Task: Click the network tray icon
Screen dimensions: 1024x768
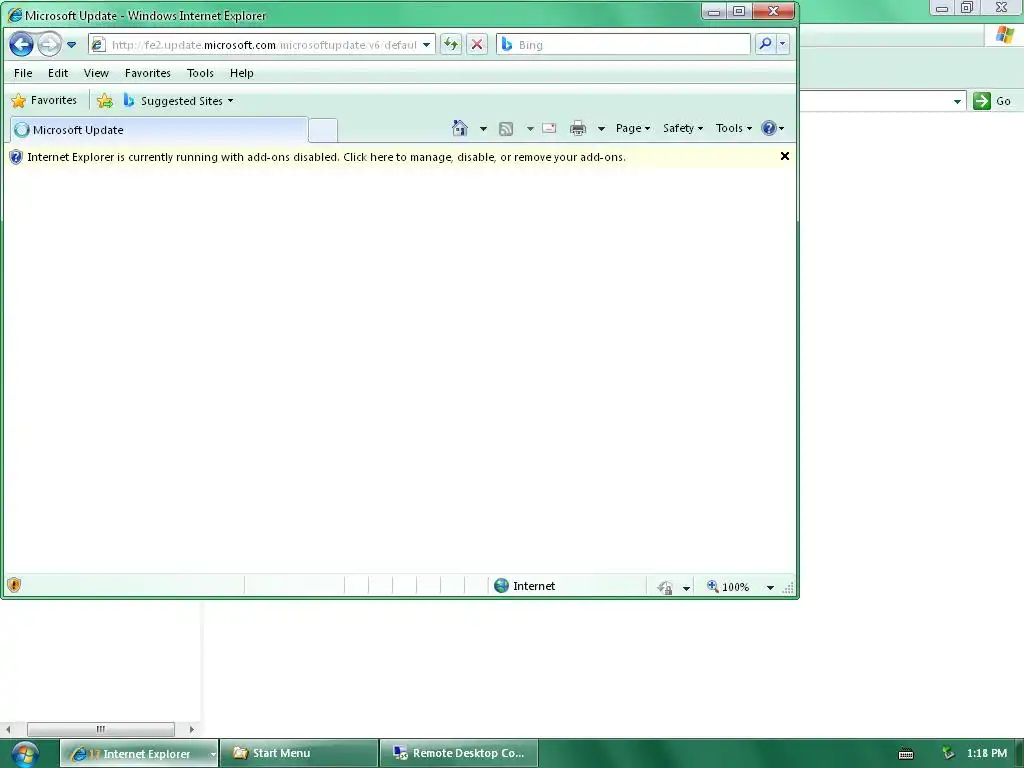Action: point(948,754)
